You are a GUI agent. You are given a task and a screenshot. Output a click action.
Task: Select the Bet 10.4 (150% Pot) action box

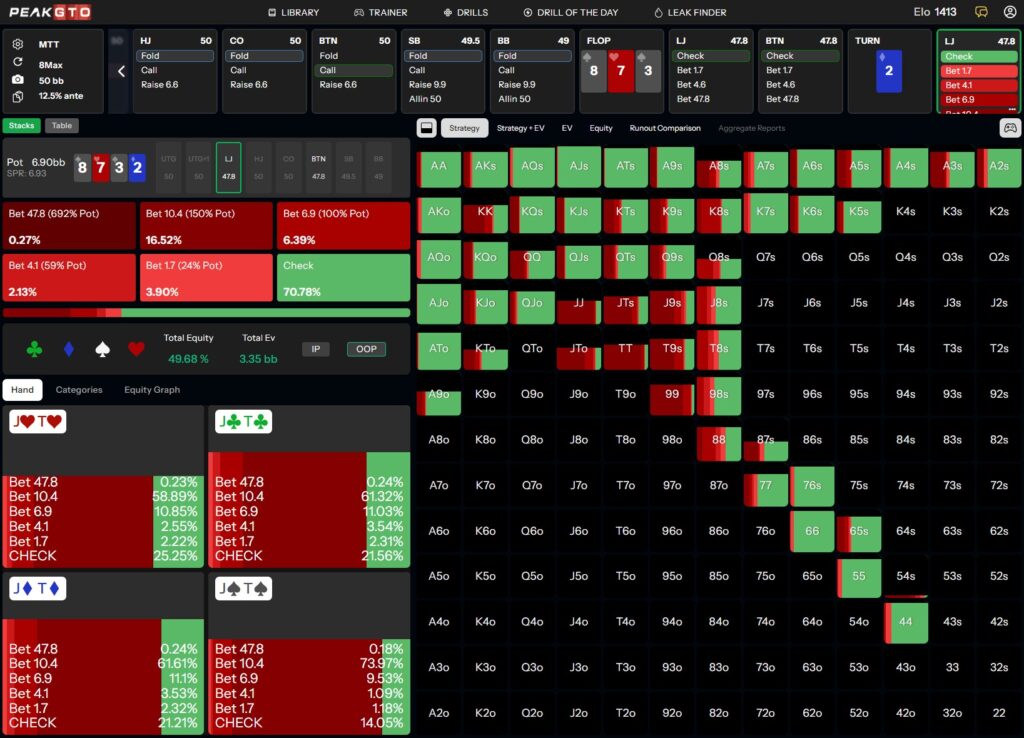(x=205, y=226)
